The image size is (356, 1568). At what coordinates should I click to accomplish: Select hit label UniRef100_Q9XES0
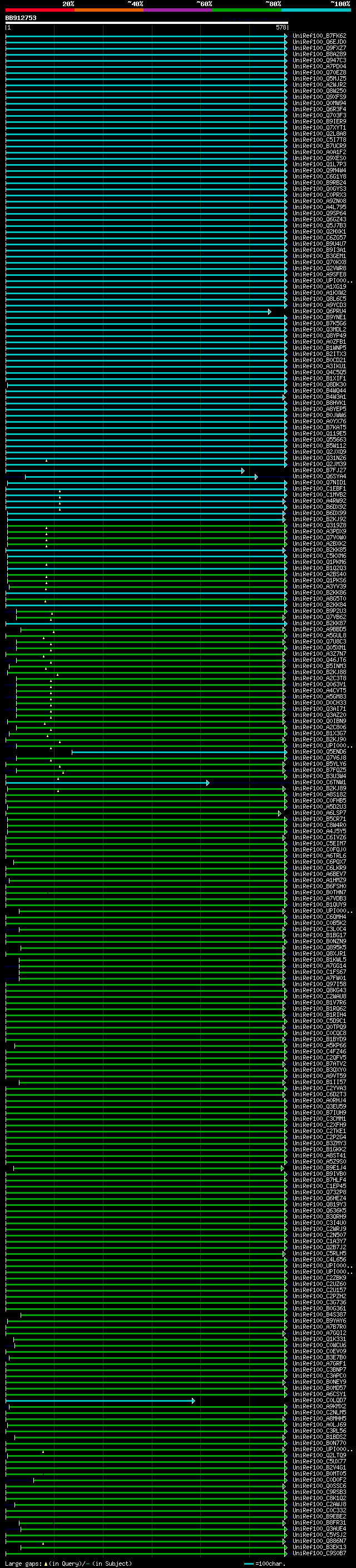click(319, 159)
